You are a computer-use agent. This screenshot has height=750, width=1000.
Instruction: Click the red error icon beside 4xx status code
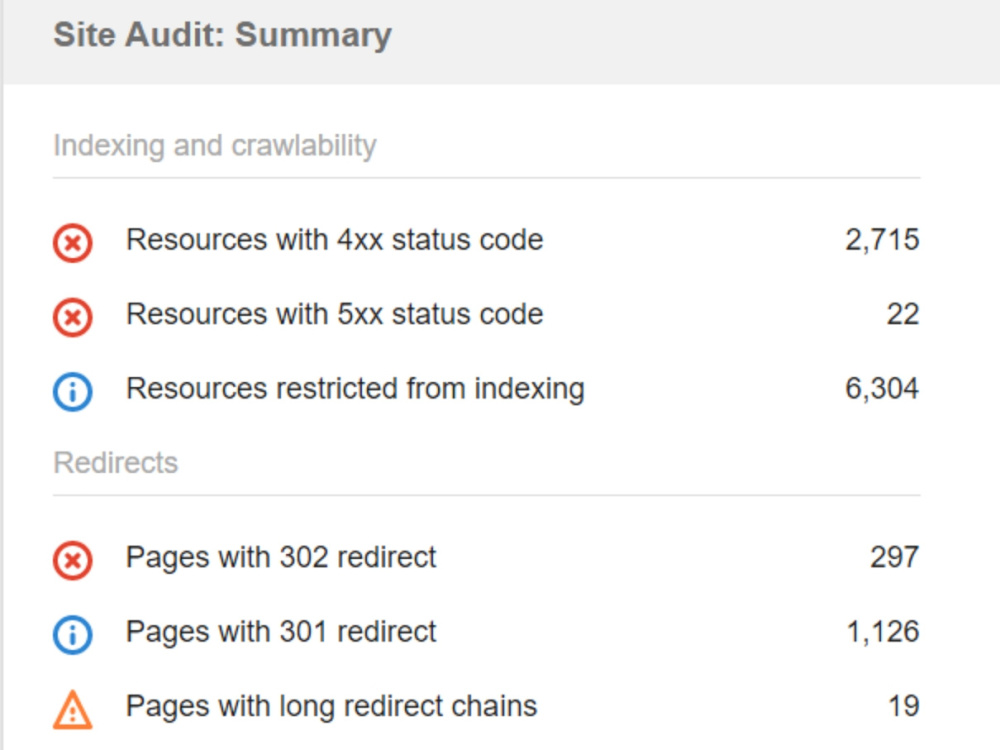(x=73, y=243)
